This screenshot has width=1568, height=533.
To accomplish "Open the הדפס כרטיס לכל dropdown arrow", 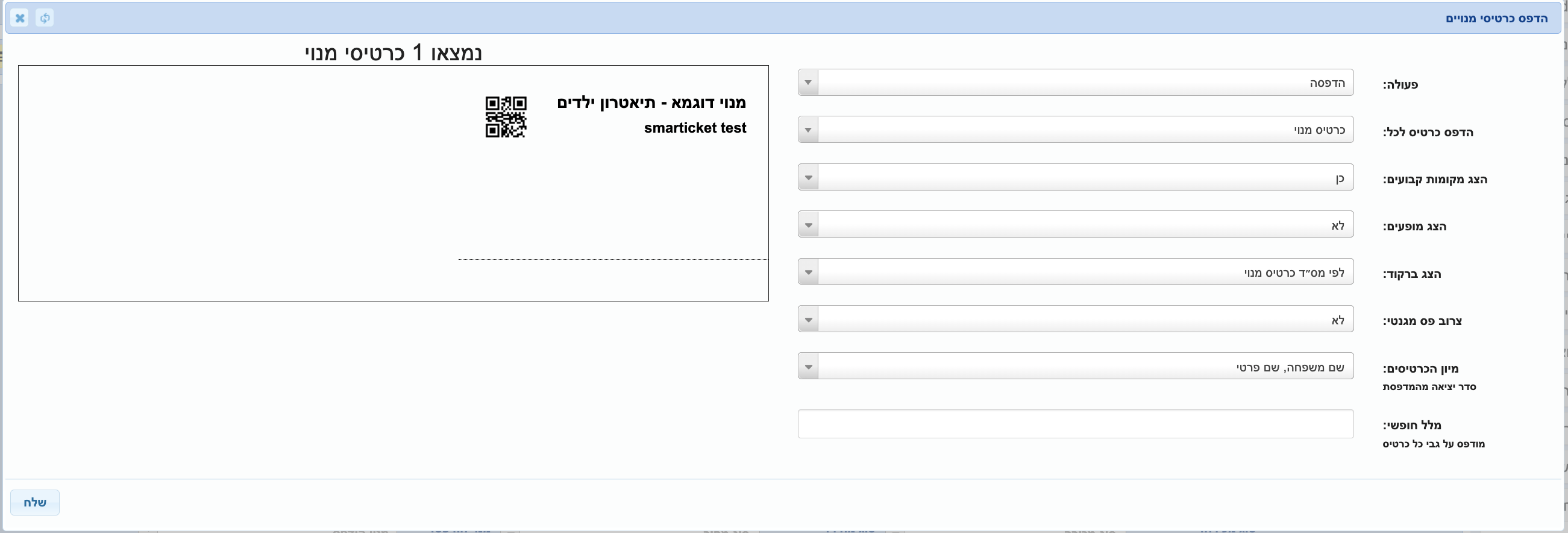I will [808, 130].
